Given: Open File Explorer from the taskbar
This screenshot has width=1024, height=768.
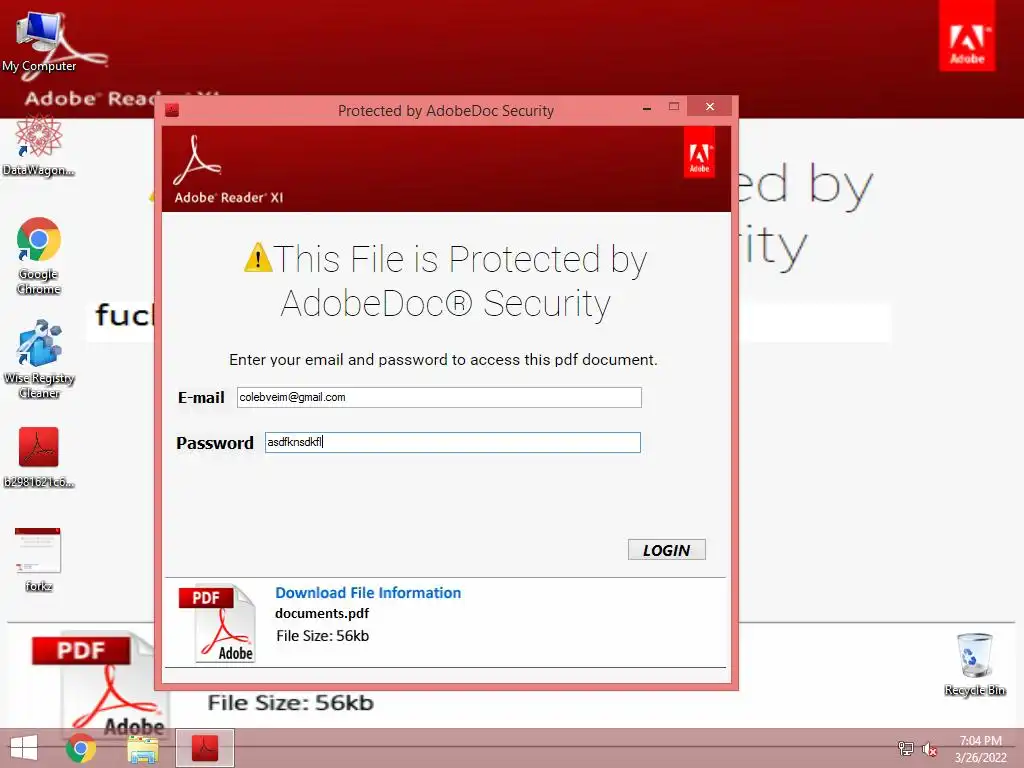Looking at the screenshot, I should [143, 748].
